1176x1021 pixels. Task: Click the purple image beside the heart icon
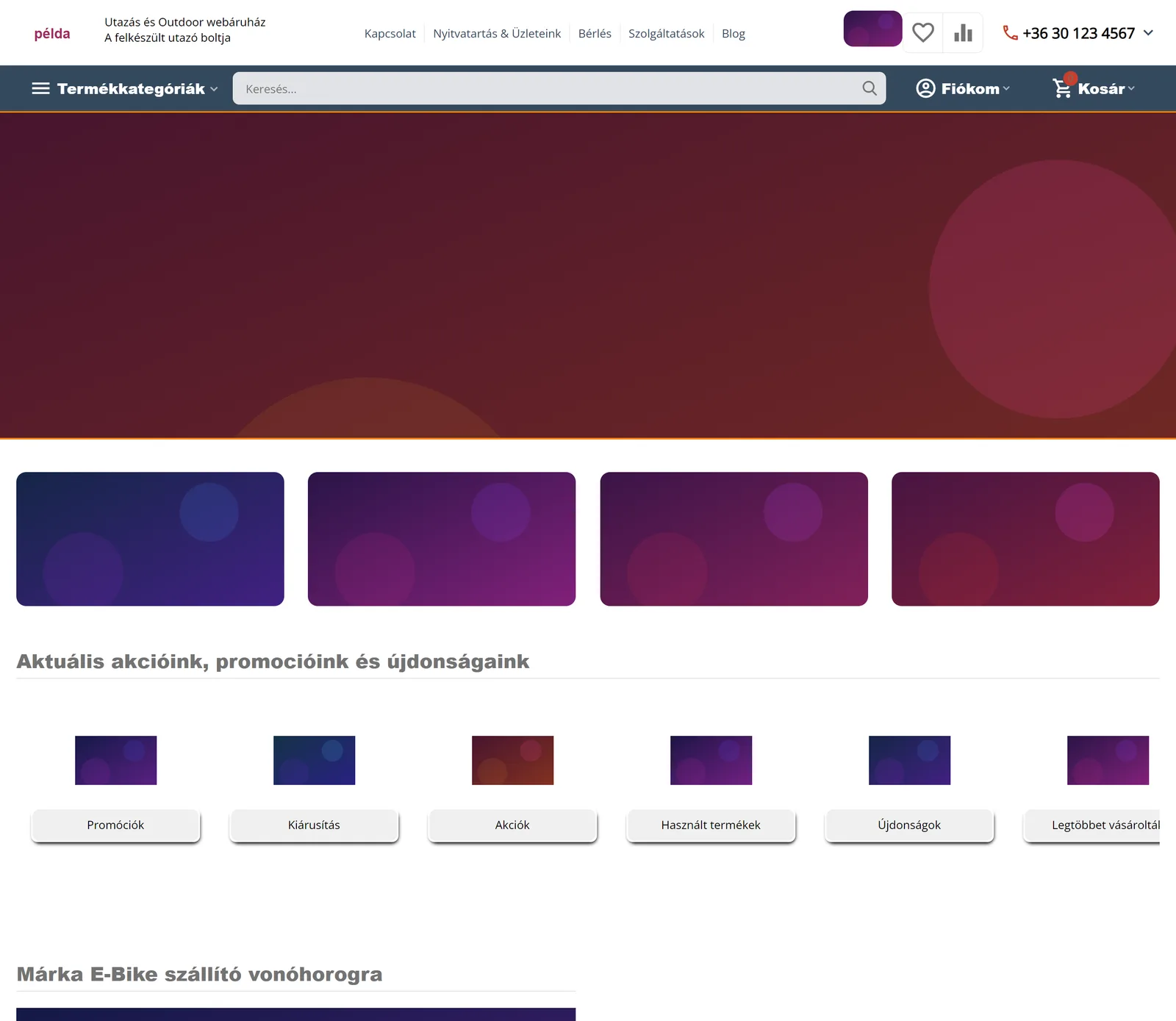[872, 29]
